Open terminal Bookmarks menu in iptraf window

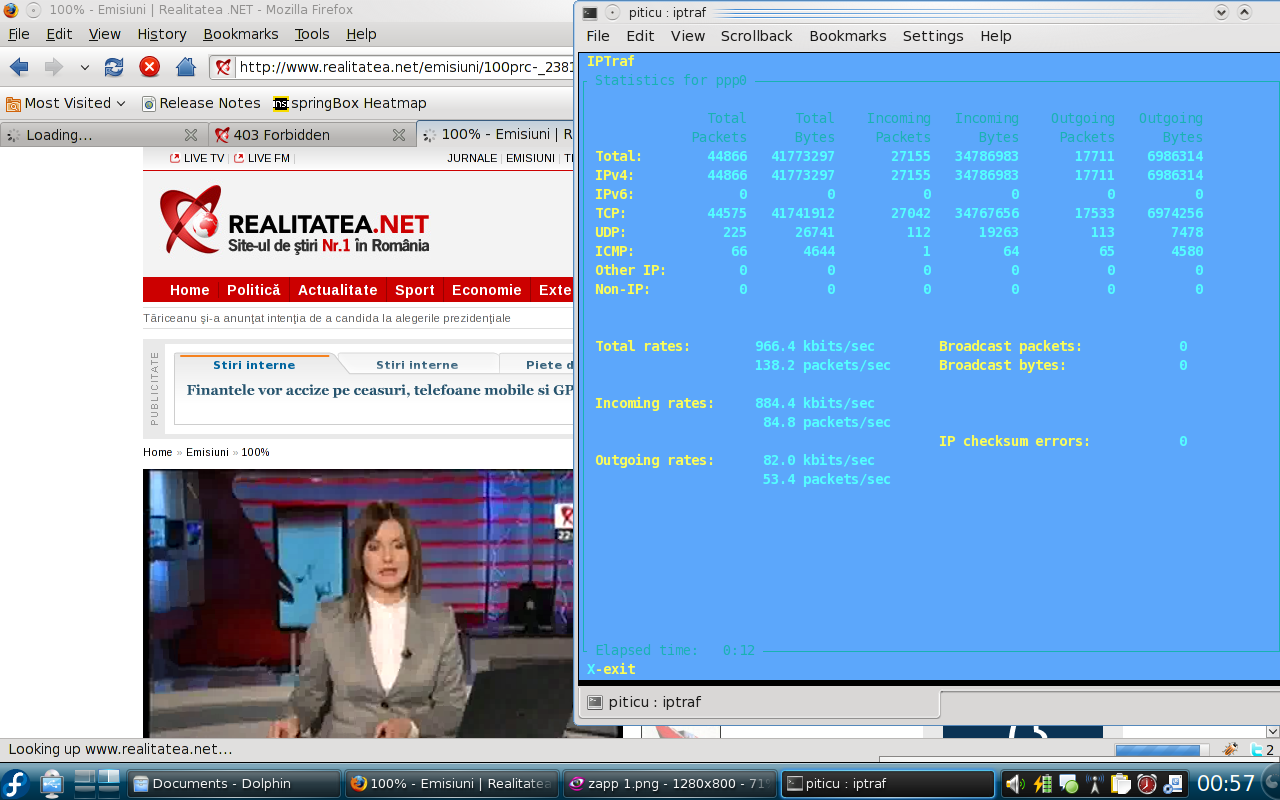(x=848, y=36)
